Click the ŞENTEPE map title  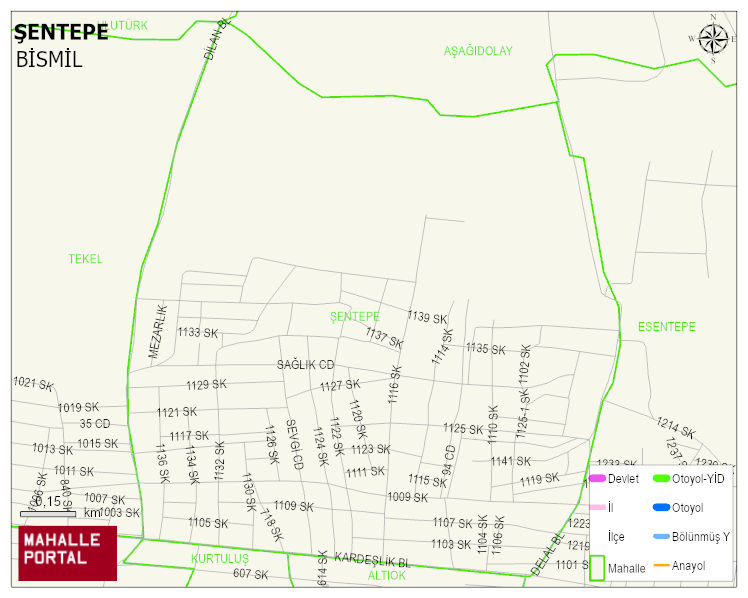tap(62, 32)
